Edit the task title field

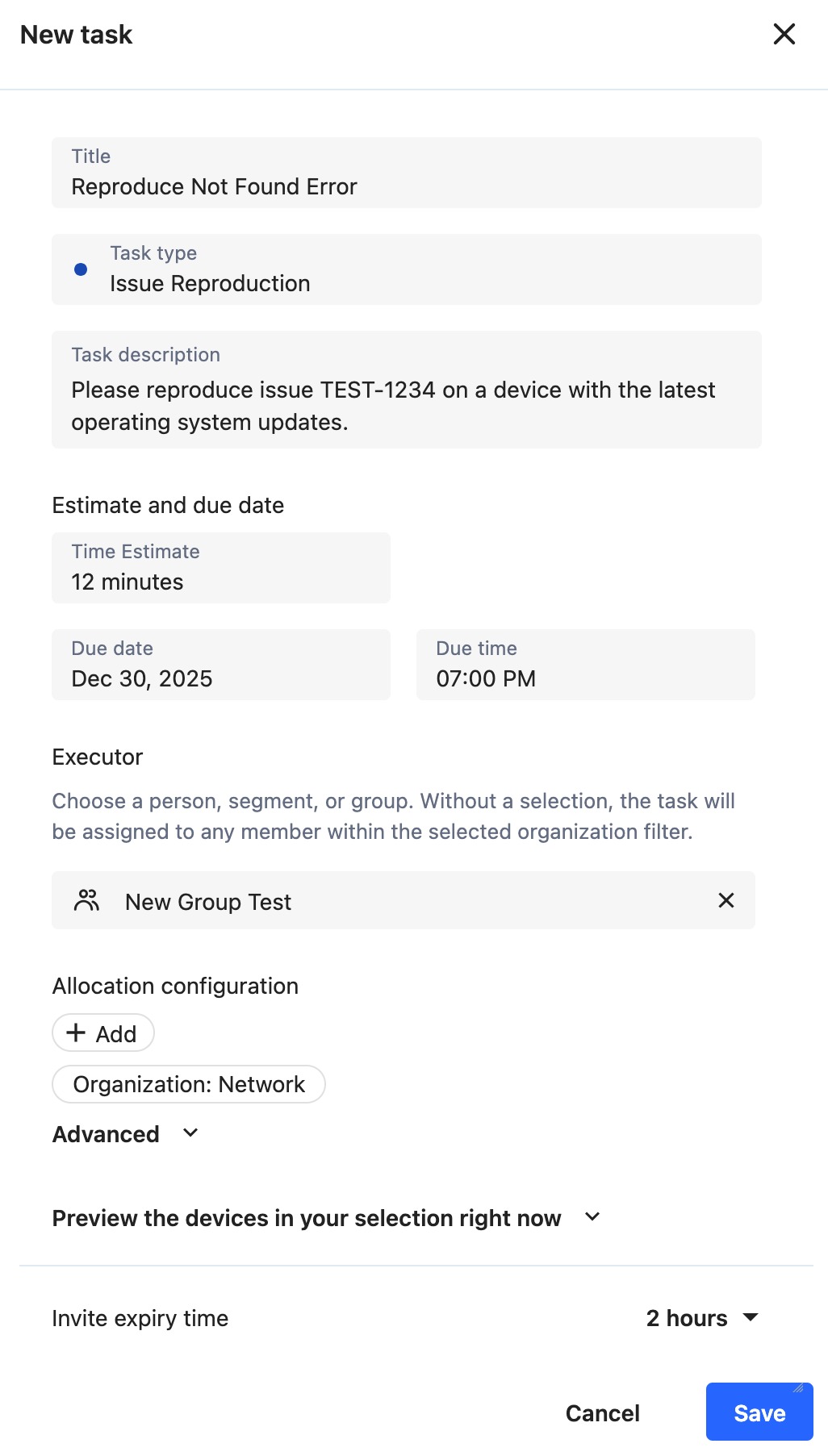pyautogui.click(x=406, y=172)
